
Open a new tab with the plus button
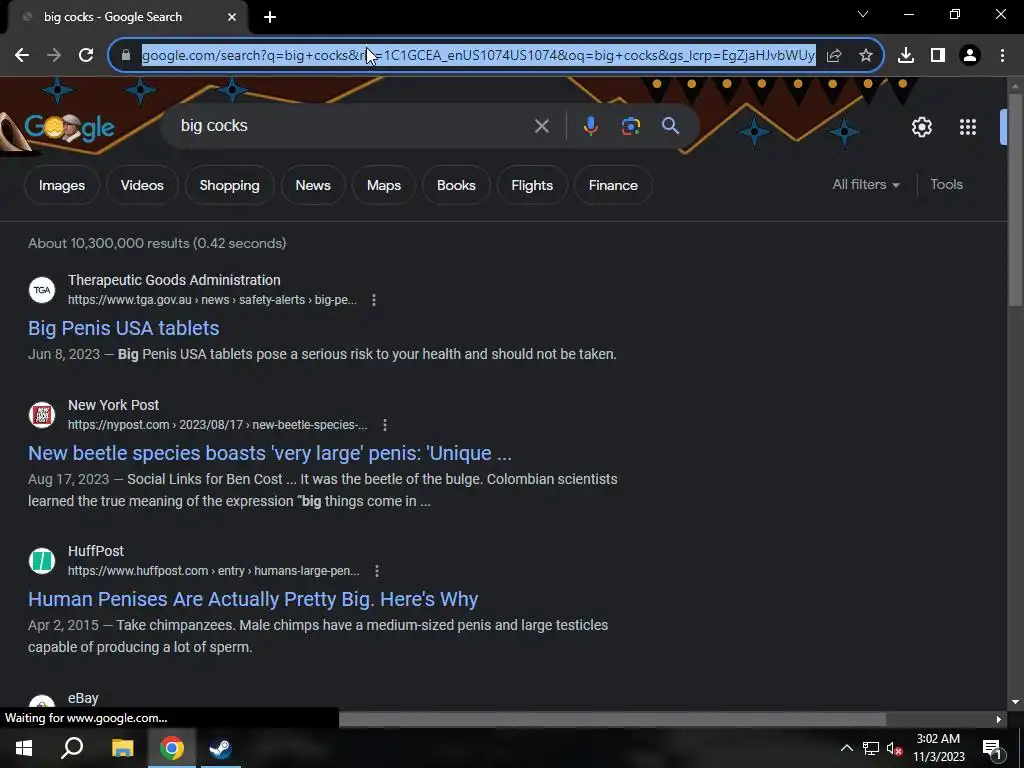[x=270, y=17]
